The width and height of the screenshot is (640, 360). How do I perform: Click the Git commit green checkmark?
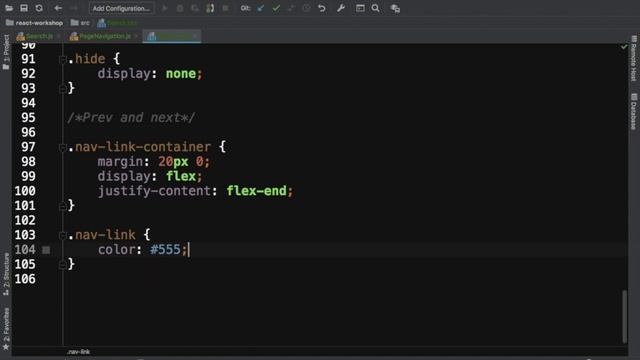coord(276,8)
